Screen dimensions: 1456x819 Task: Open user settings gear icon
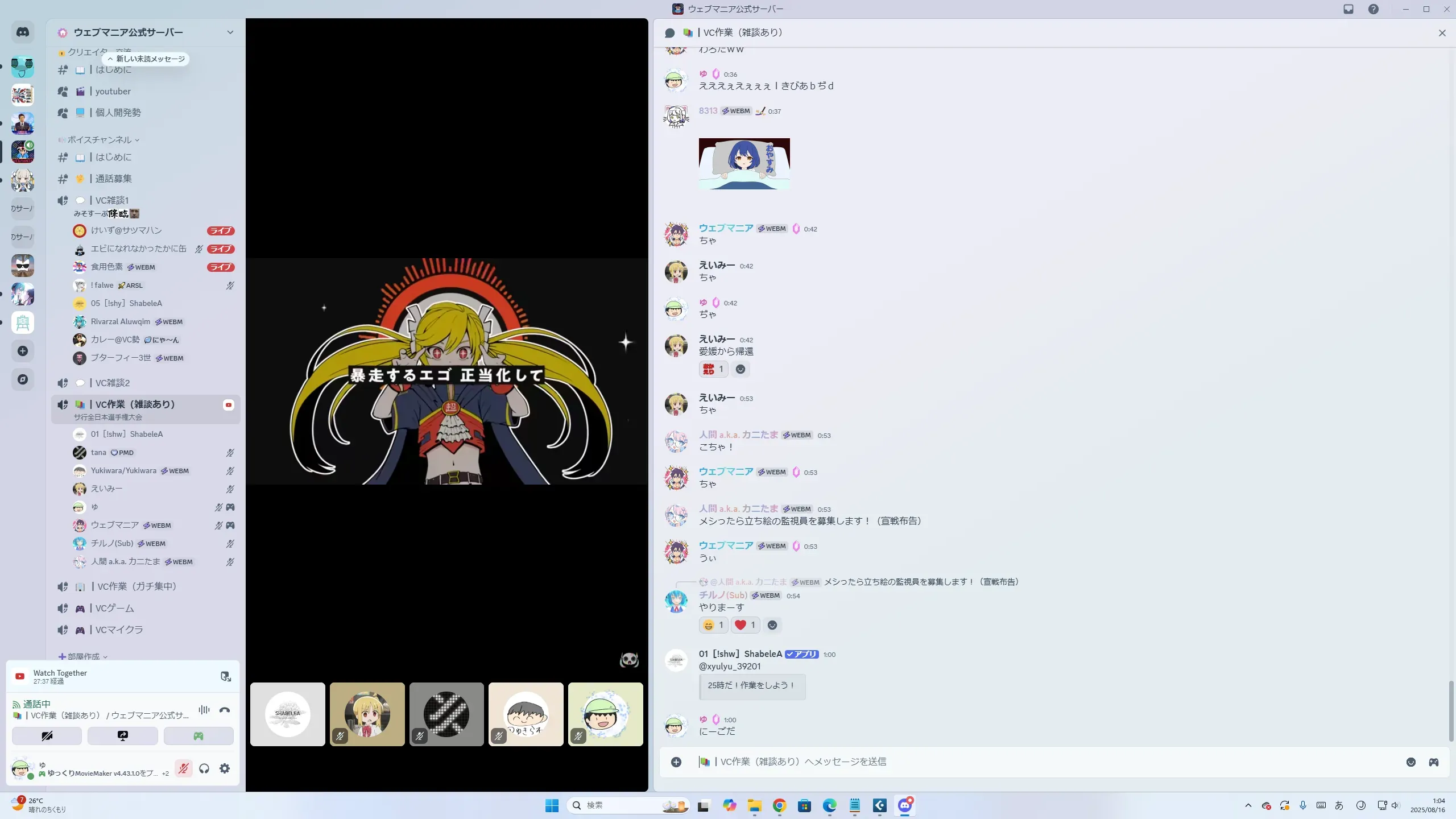click(225, 769)
